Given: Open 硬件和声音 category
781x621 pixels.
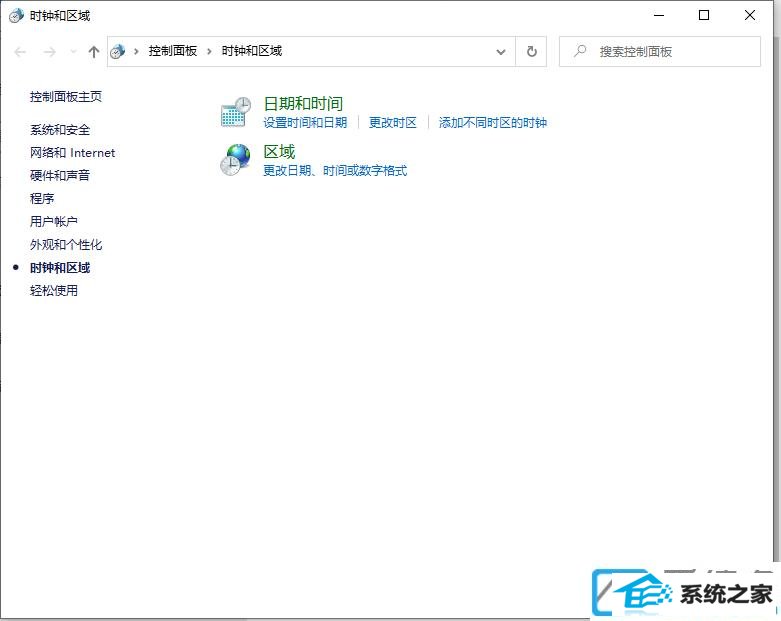Looking at the screenshot, I should (60, 175).
